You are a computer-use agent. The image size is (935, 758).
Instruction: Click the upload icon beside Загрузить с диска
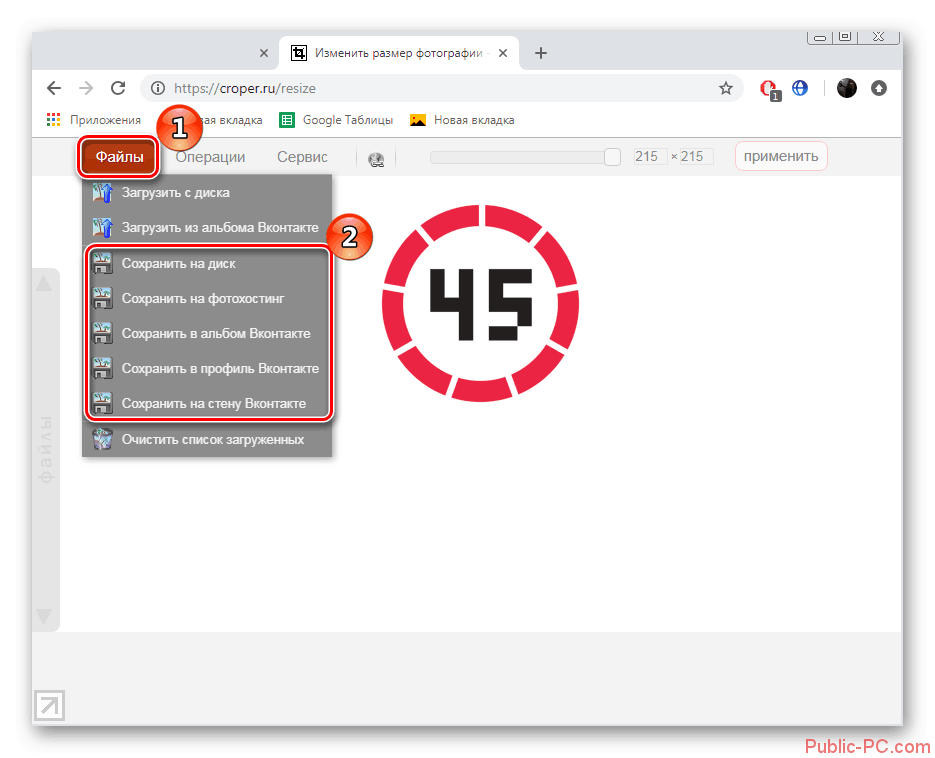[x=103, y=193]
